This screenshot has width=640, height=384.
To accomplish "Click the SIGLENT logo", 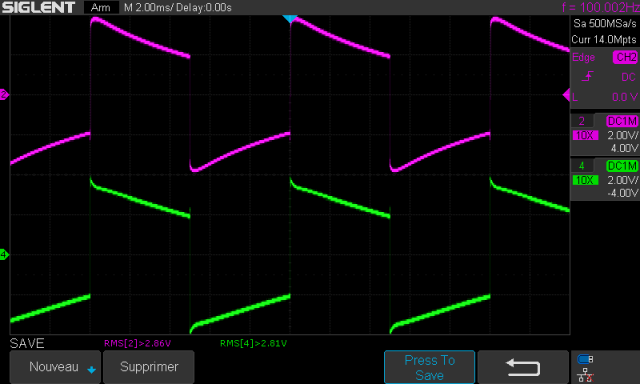I will (39, 7).
